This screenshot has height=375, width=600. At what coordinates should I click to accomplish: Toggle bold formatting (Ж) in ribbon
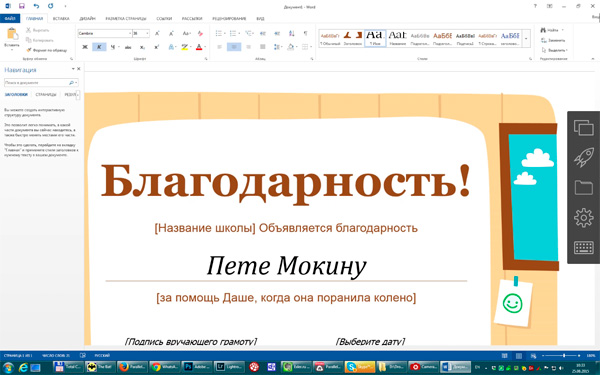85,47
